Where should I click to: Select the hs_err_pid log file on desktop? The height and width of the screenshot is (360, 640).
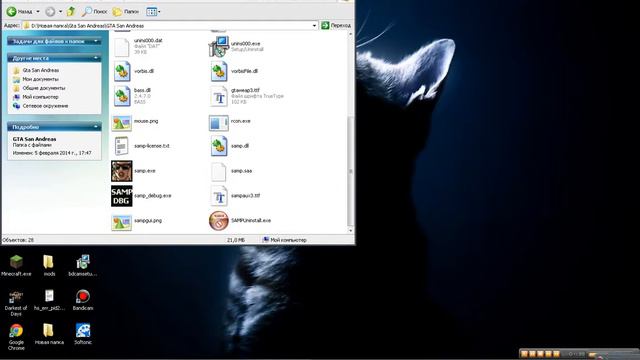(49, 300)
